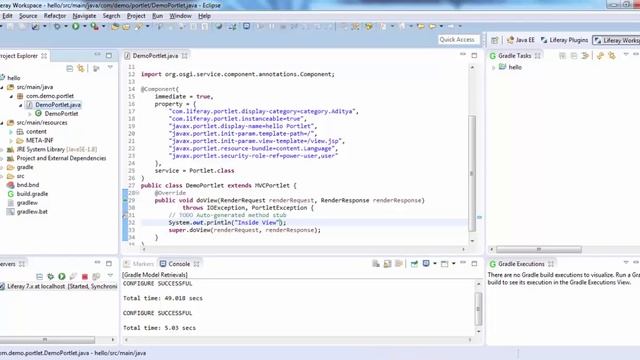
Task: Open the Gradle Tasks tab
Action: coord(514,56)
